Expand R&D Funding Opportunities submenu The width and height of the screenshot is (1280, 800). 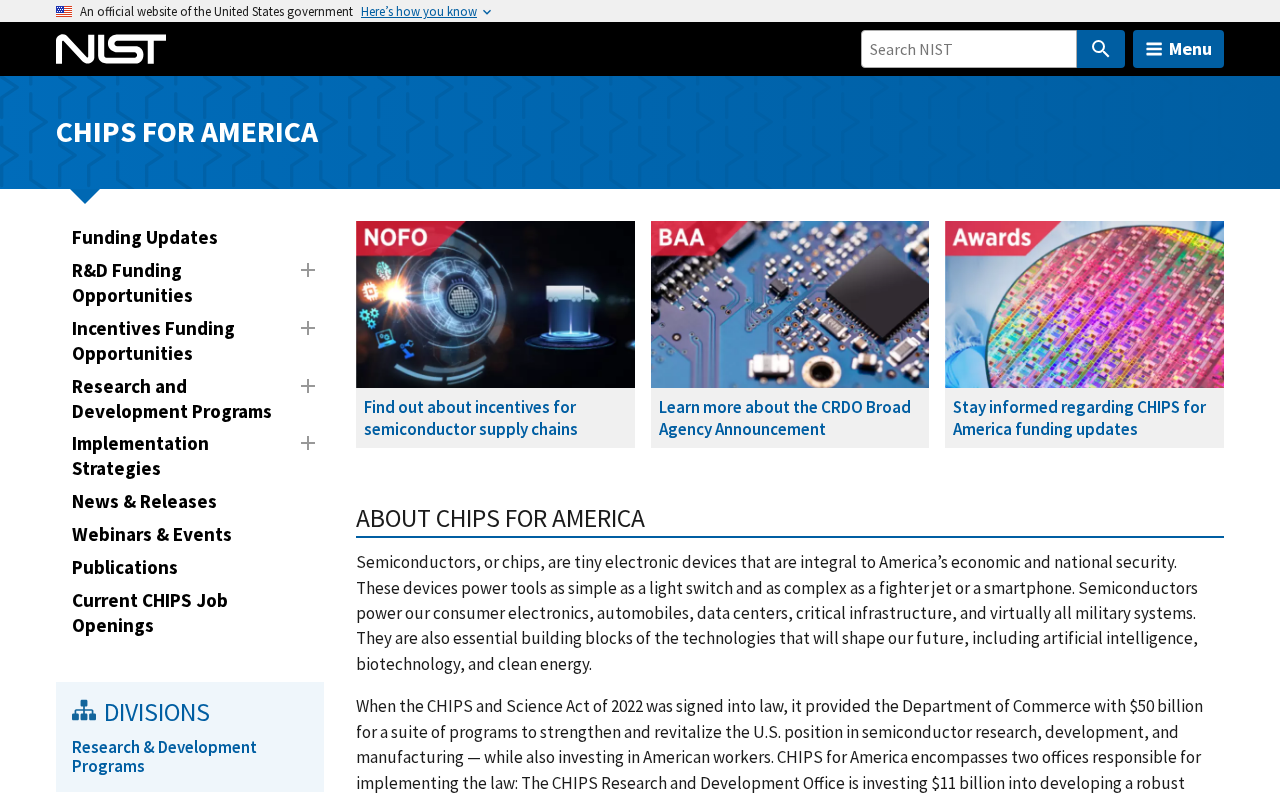(x=308, y=270)
